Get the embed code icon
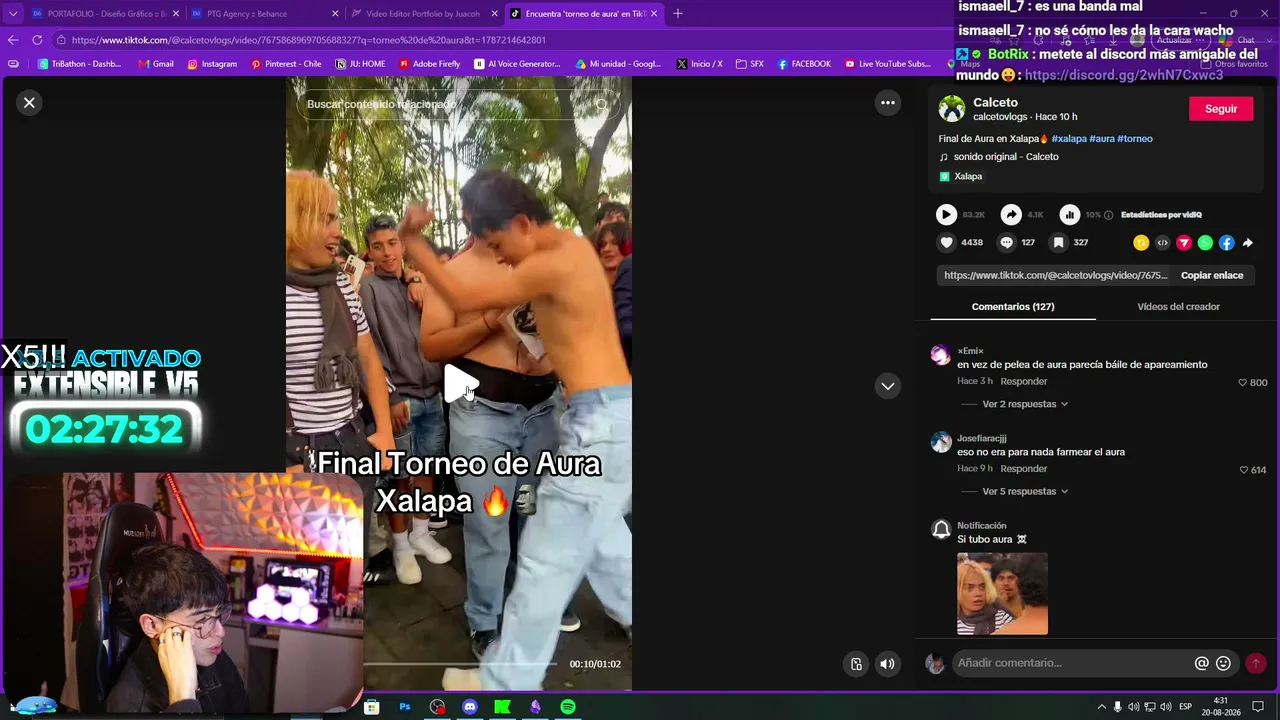The image size is (1280, 720). click(1162, 243)
